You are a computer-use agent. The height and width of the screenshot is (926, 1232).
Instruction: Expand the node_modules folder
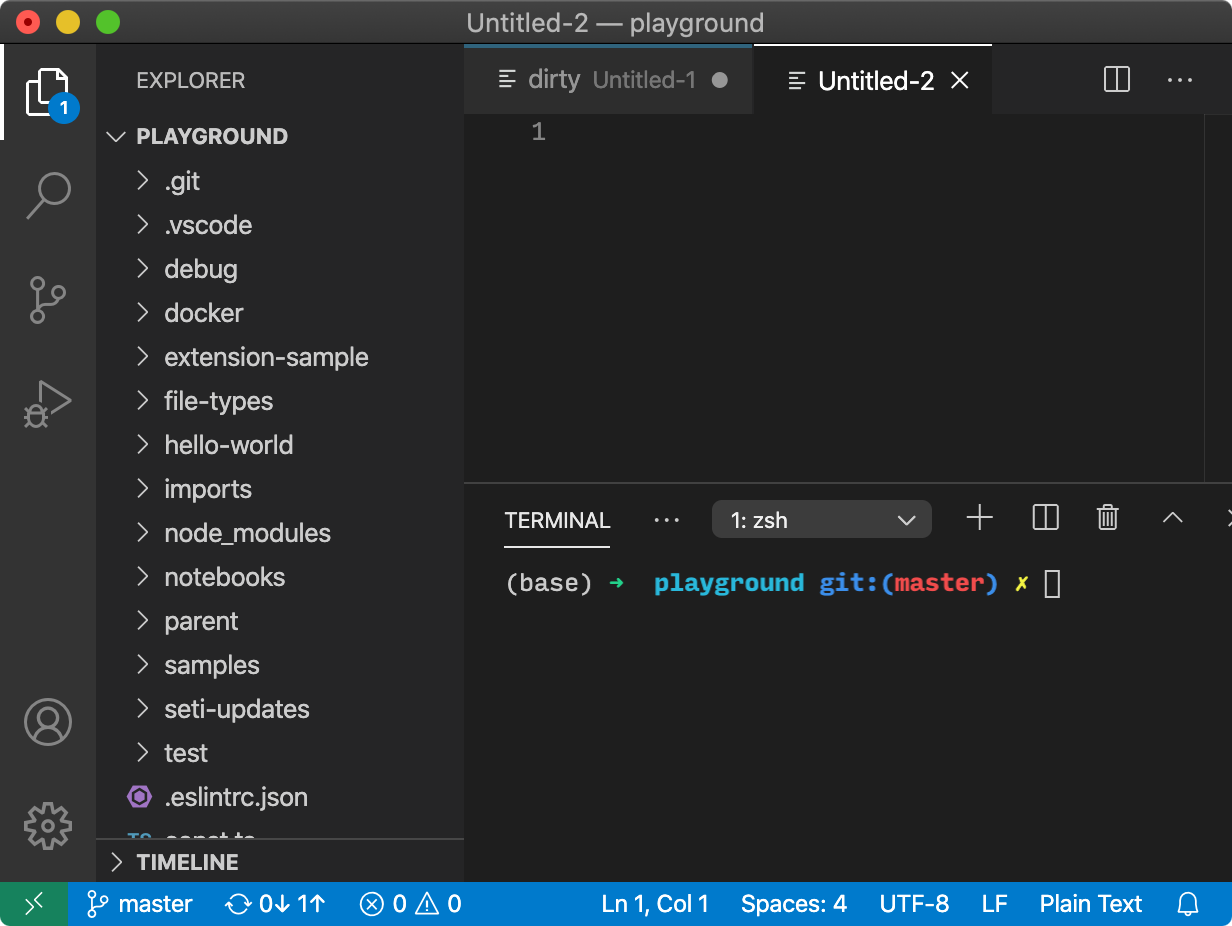[247, 533]
